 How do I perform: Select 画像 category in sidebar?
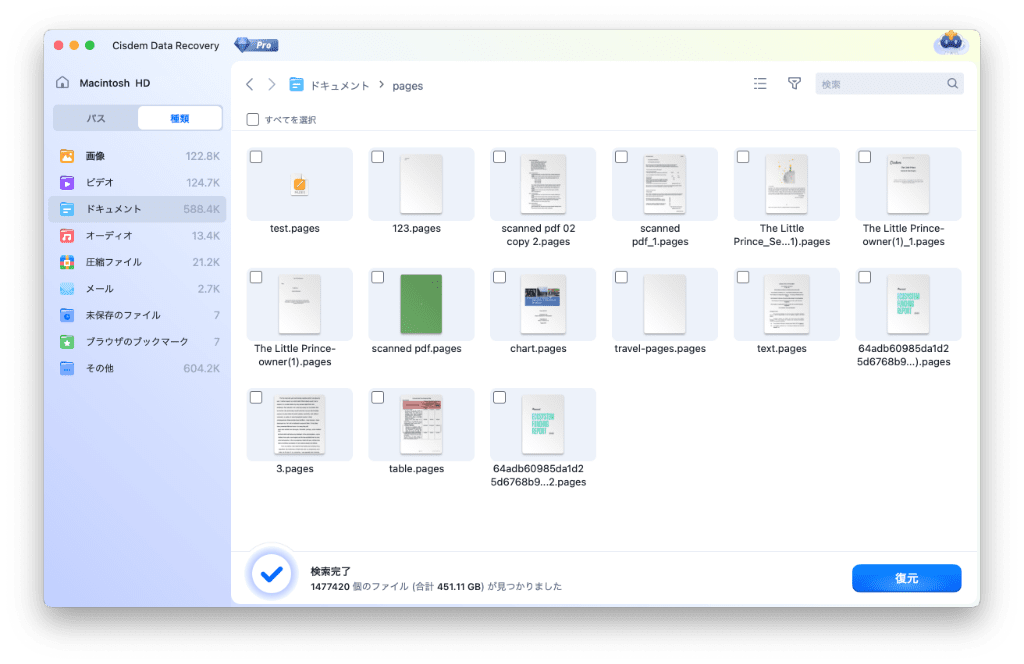pyautogui.click(x=137, y=156)
